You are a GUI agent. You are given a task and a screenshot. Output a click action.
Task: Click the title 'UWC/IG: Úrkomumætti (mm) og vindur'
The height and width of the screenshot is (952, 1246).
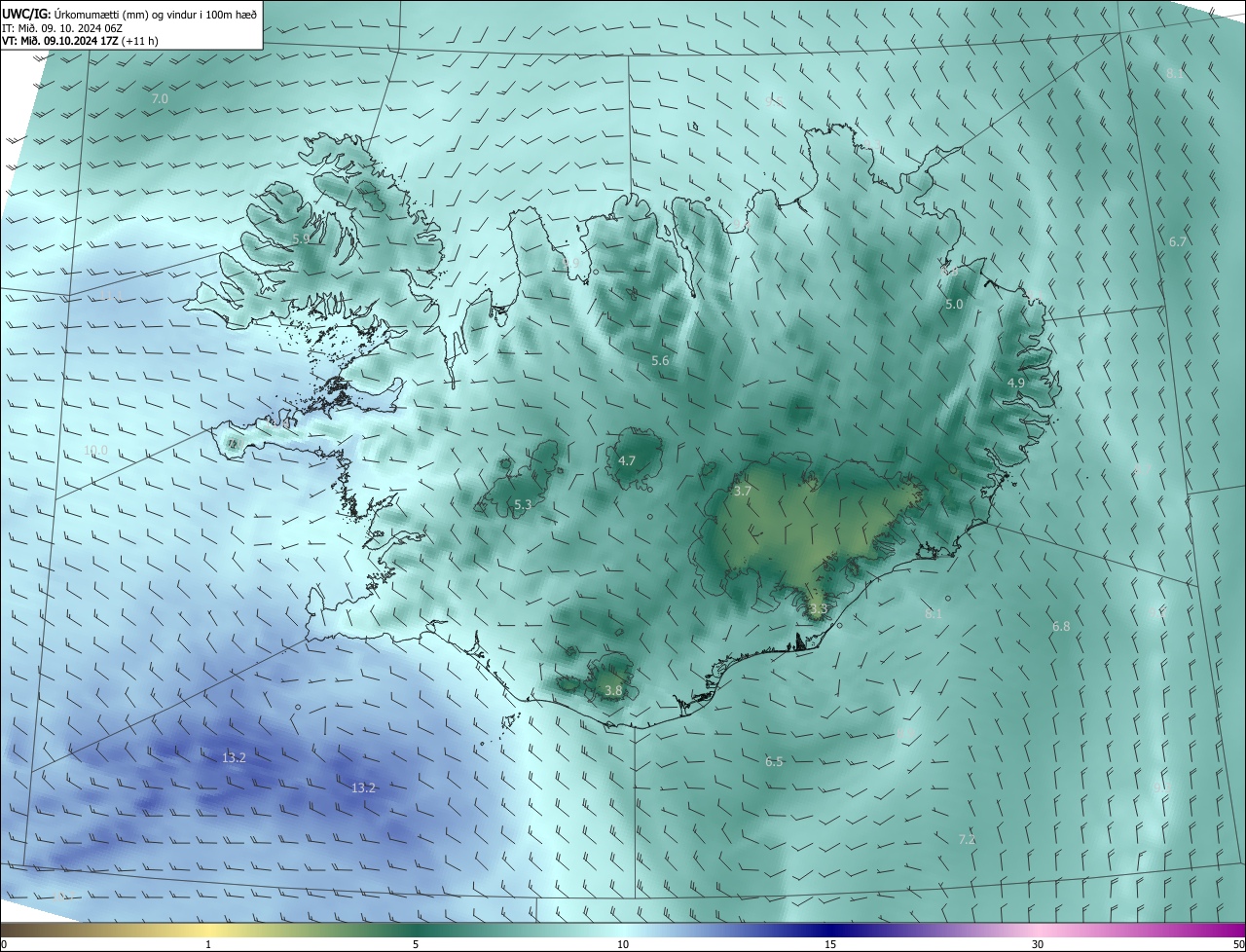tap(130, 14)
